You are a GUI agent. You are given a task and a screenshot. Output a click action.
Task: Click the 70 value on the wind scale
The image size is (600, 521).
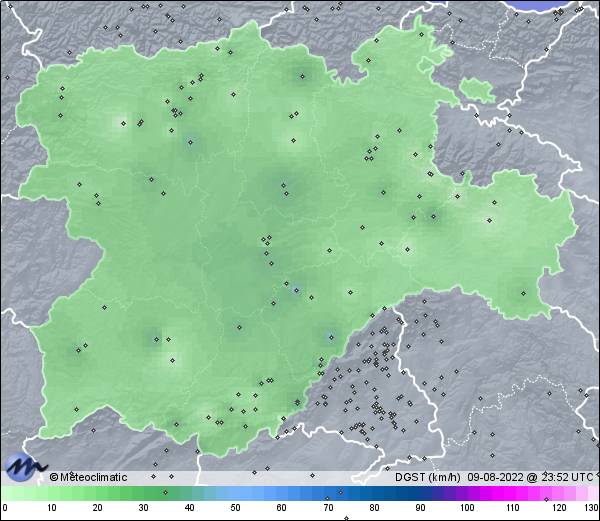pos(328,508)
